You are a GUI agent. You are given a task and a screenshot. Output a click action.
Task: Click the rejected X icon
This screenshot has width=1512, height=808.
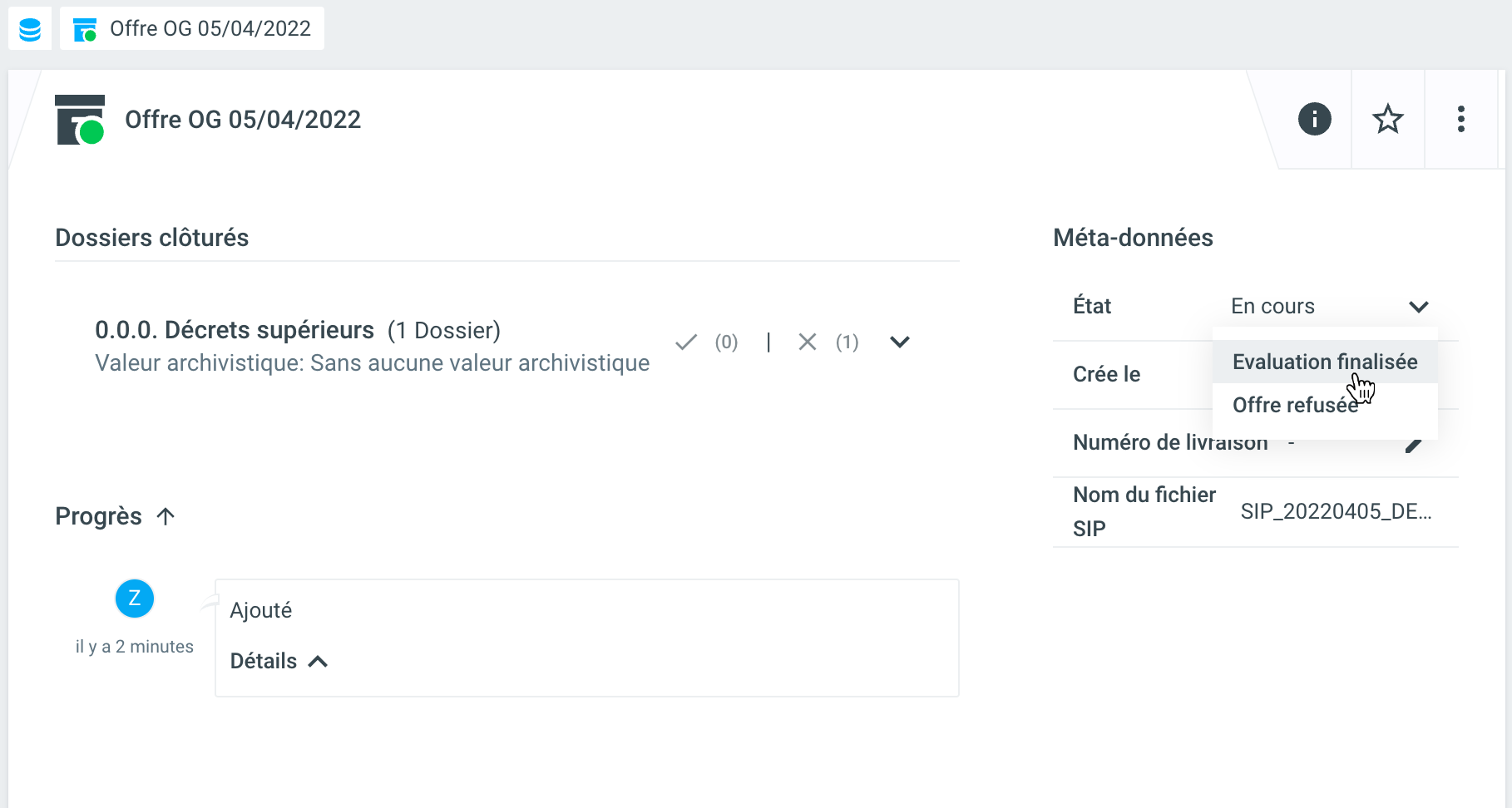tap(807, 342)
